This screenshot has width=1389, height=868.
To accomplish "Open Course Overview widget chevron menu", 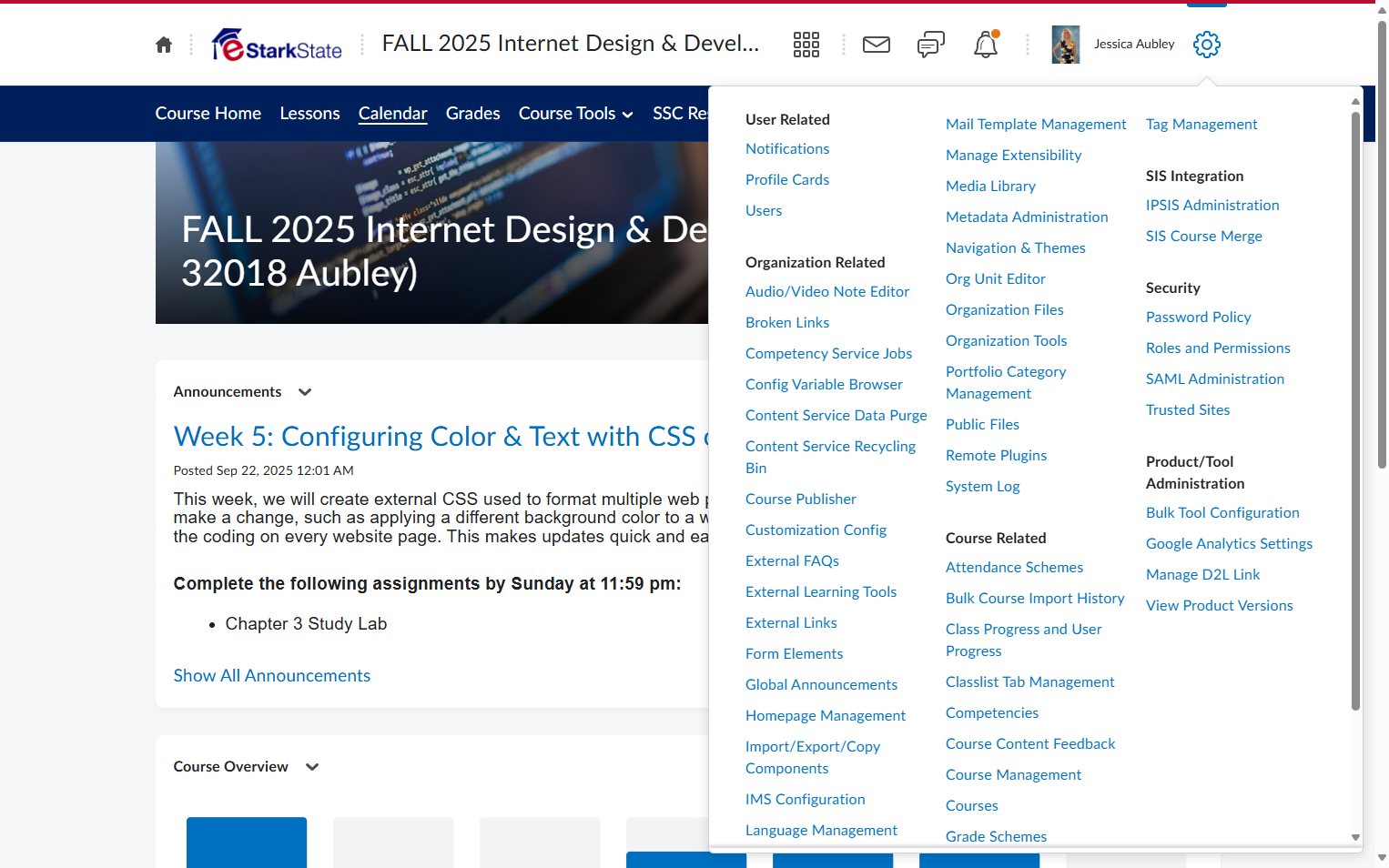I will tap(312, 767).
